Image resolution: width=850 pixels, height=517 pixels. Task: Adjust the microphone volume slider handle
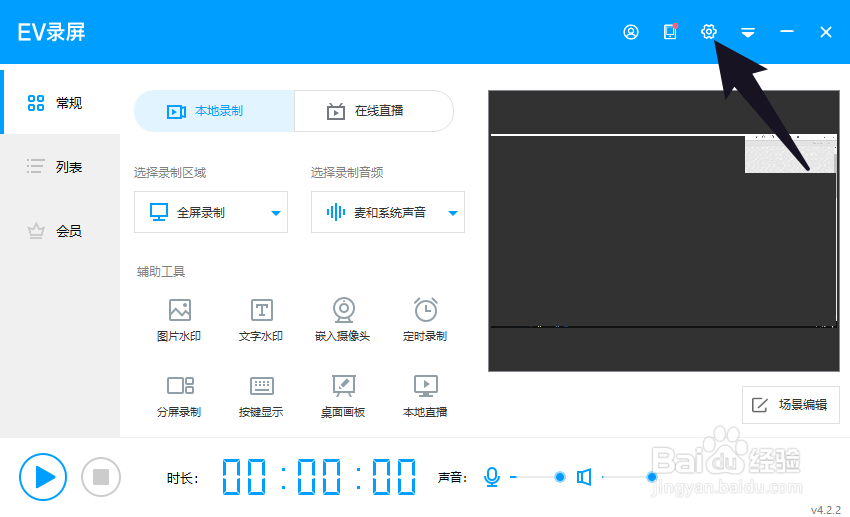coord(560,477)
